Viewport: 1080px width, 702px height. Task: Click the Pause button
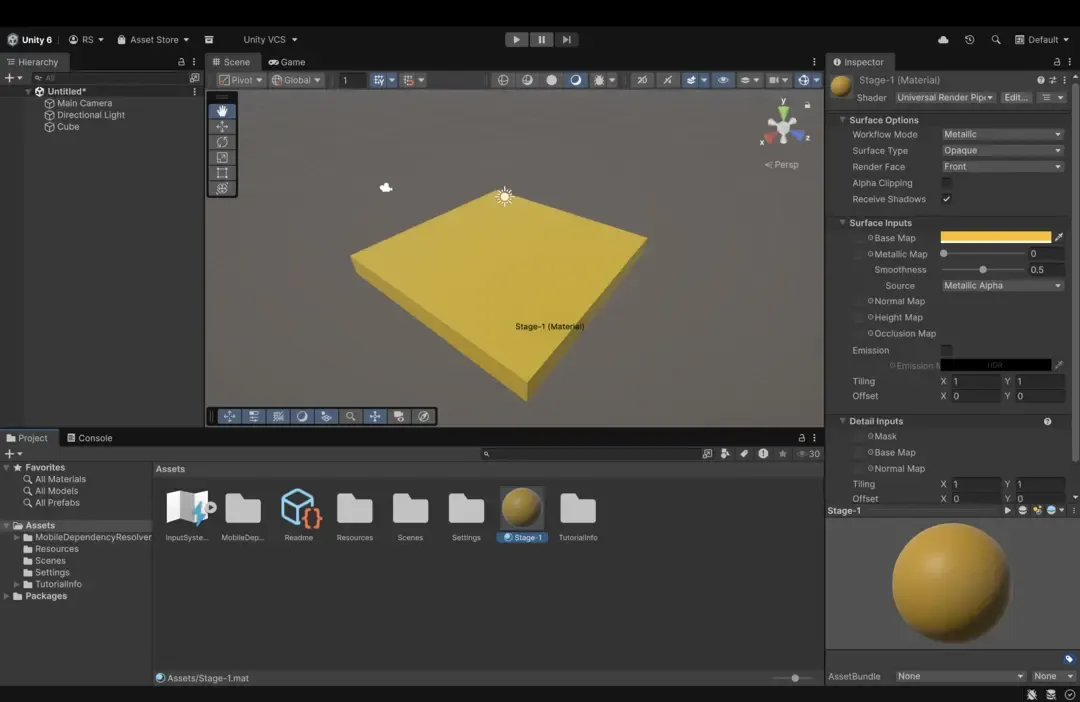pyautogui.click(x=541, y=40)
